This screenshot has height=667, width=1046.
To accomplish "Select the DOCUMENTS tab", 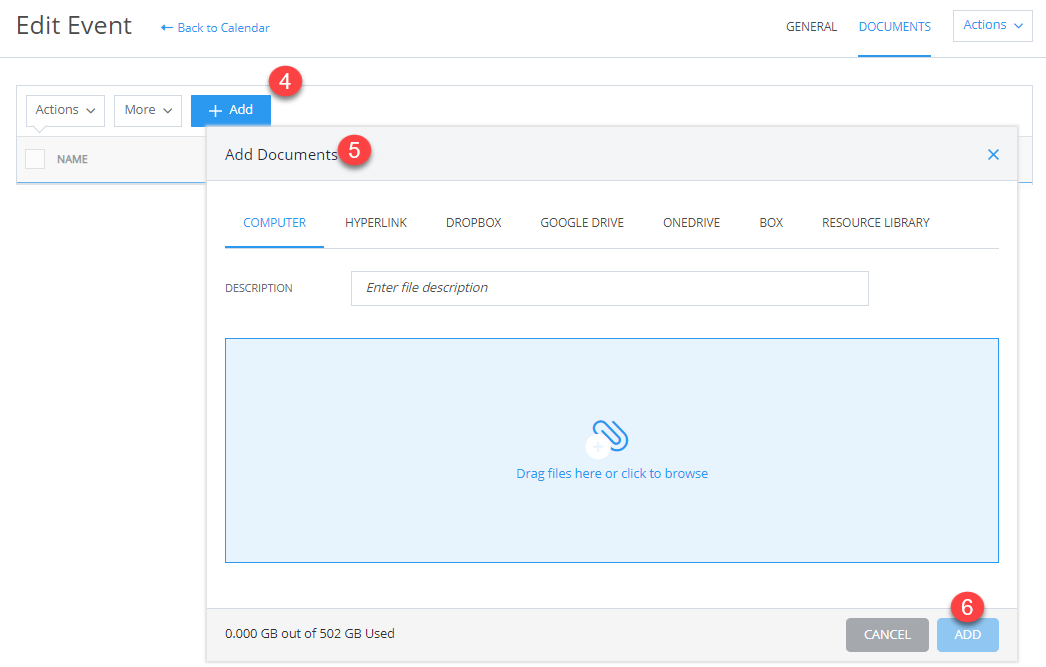I will (895, 27).
